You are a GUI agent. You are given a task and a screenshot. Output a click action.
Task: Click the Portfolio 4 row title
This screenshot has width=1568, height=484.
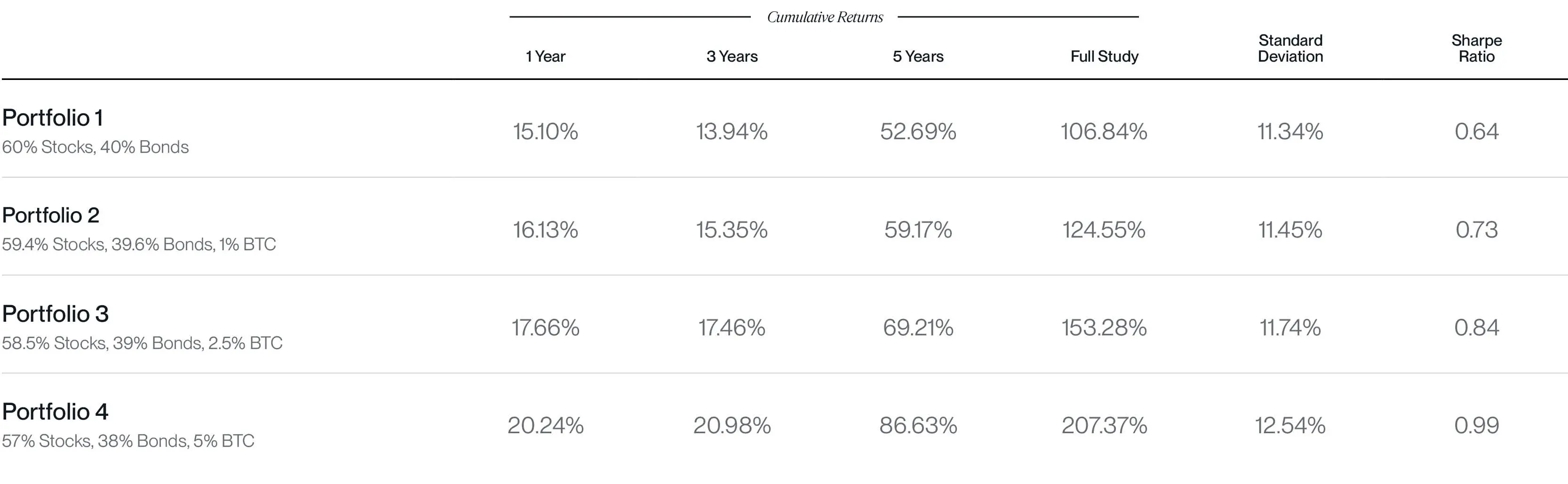coord(56,412)
